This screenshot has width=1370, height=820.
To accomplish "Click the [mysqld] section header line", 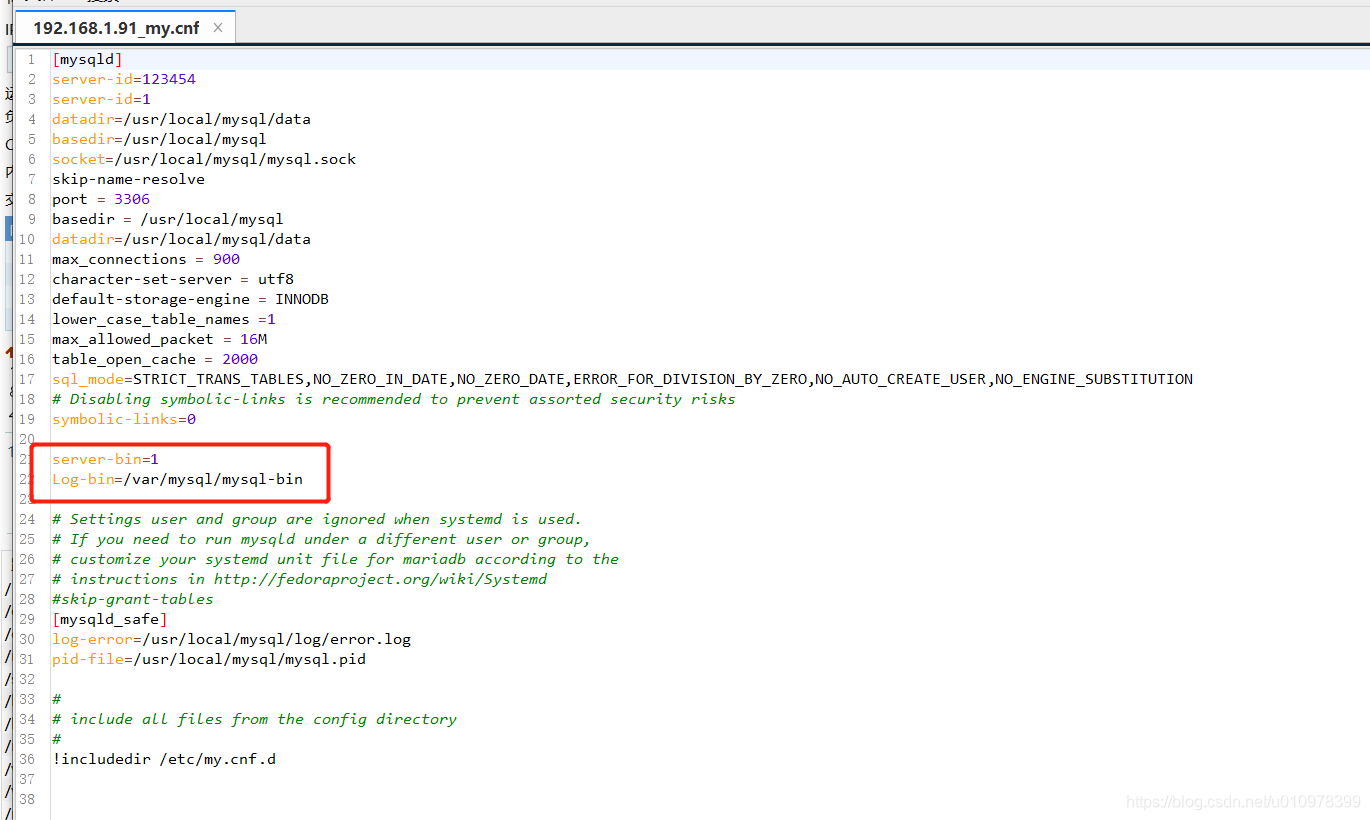I will [87, 59].
